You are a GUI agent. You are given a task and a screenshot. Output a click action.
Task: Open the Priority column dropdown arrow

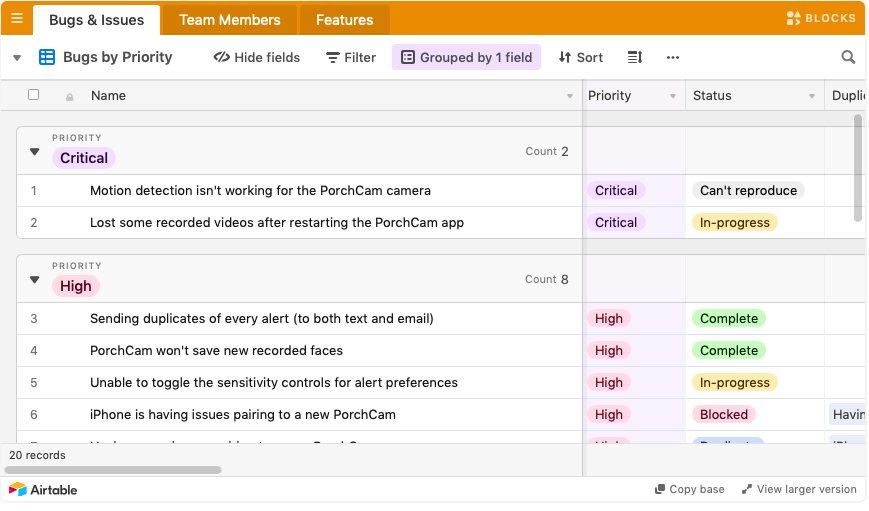(x=672, y=96)
